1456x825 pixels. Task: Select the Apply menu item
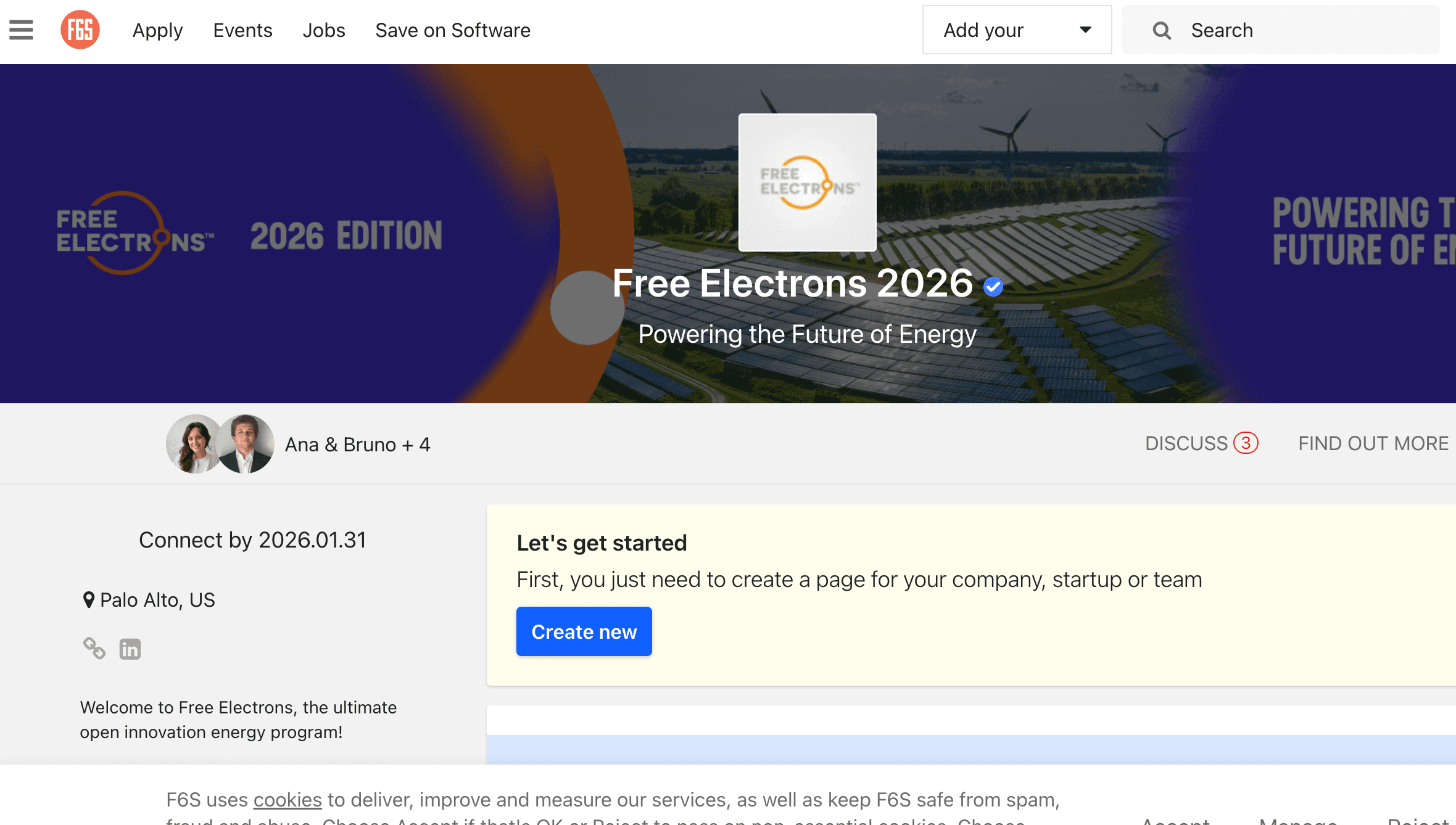[157, 30]
